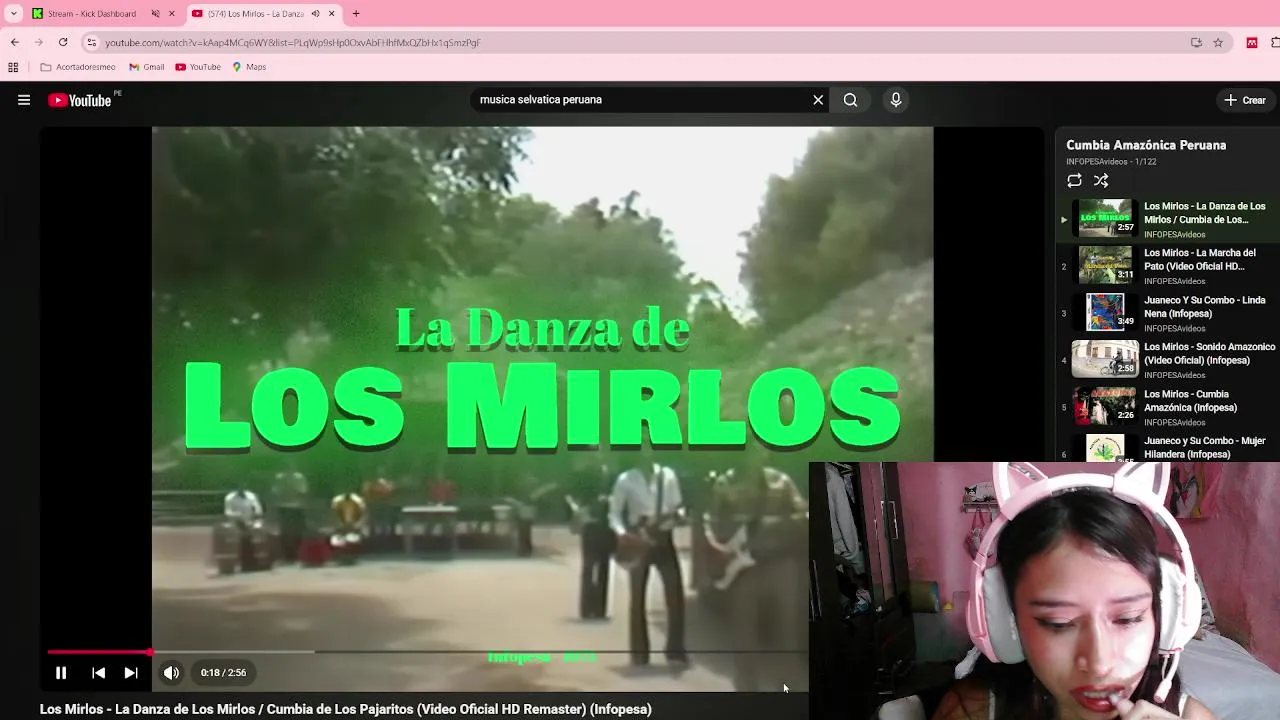Mute the Los Mirlos tab audio icon
Viewport: 1280px width, 720px height.
315,14
